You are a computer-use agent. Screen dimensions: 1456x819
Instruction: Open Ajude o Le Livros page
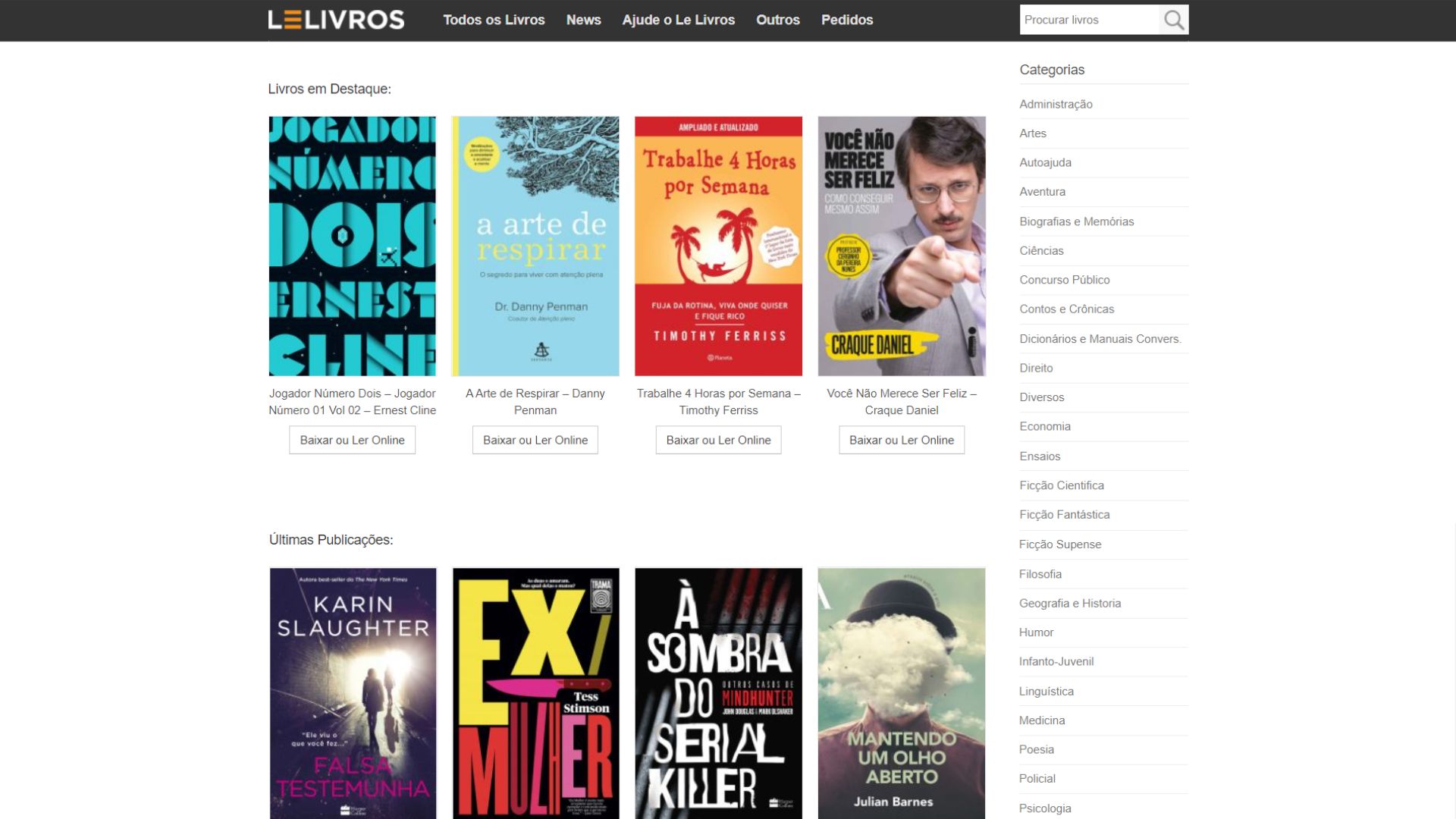click(x=678, y=20)
